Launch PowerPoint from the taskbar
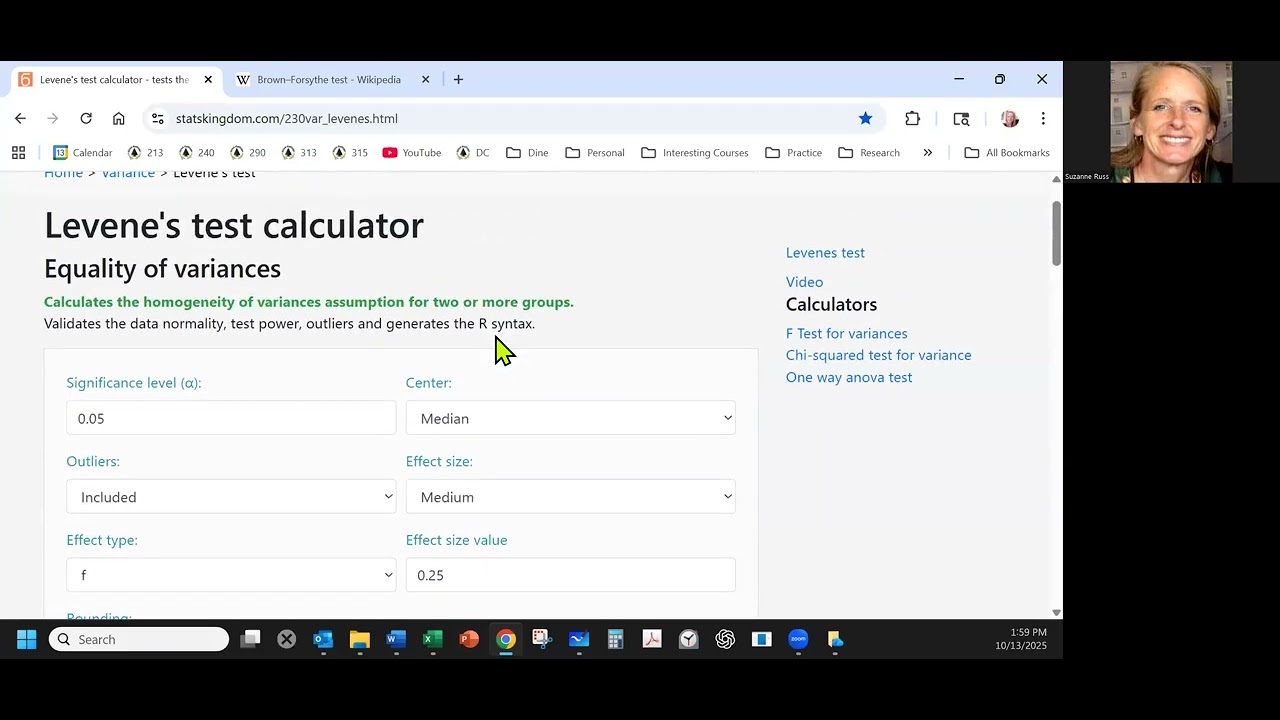 coord(469,639)
